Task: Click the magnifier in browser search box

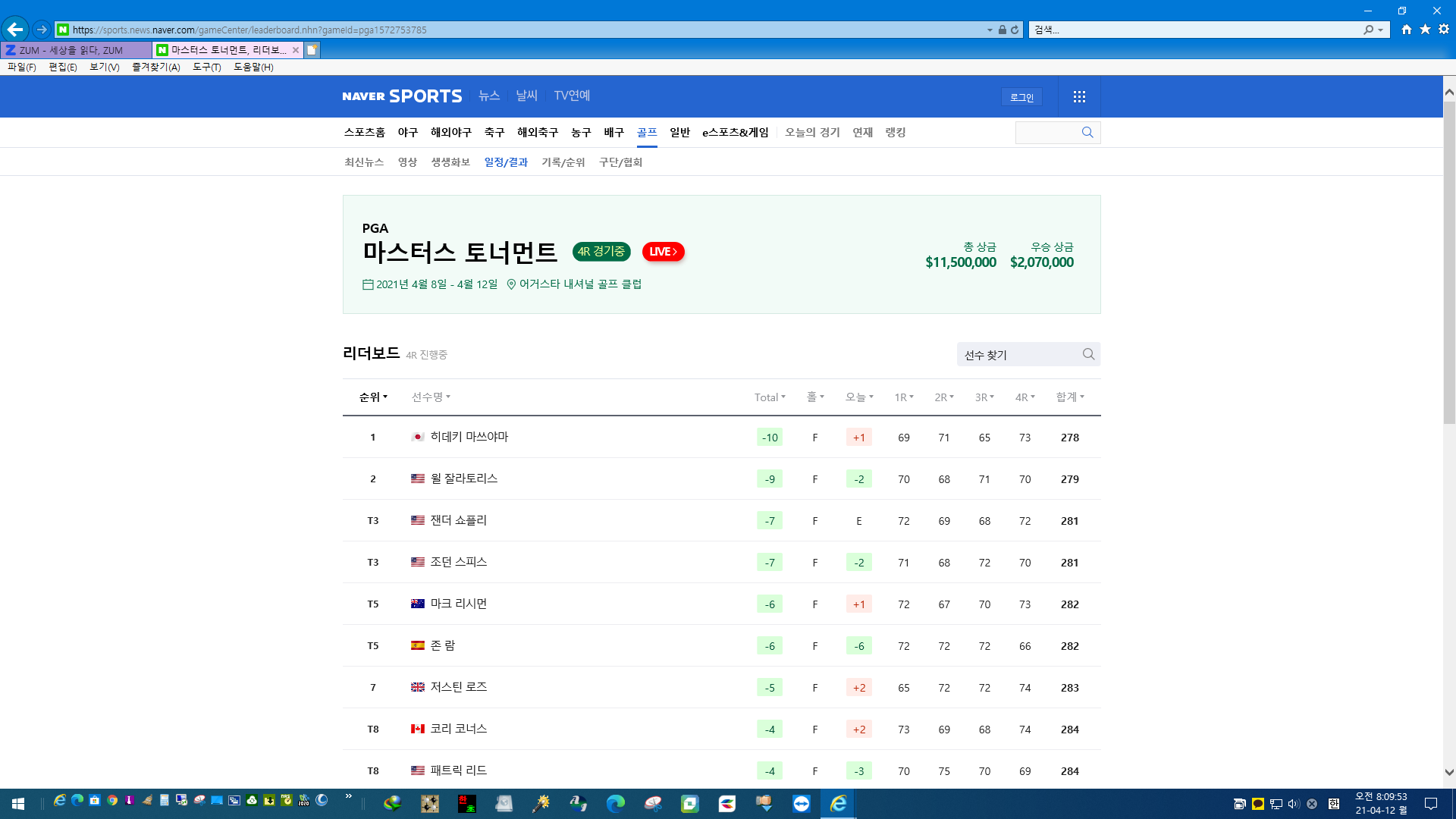Action: tap(1368, 30)
